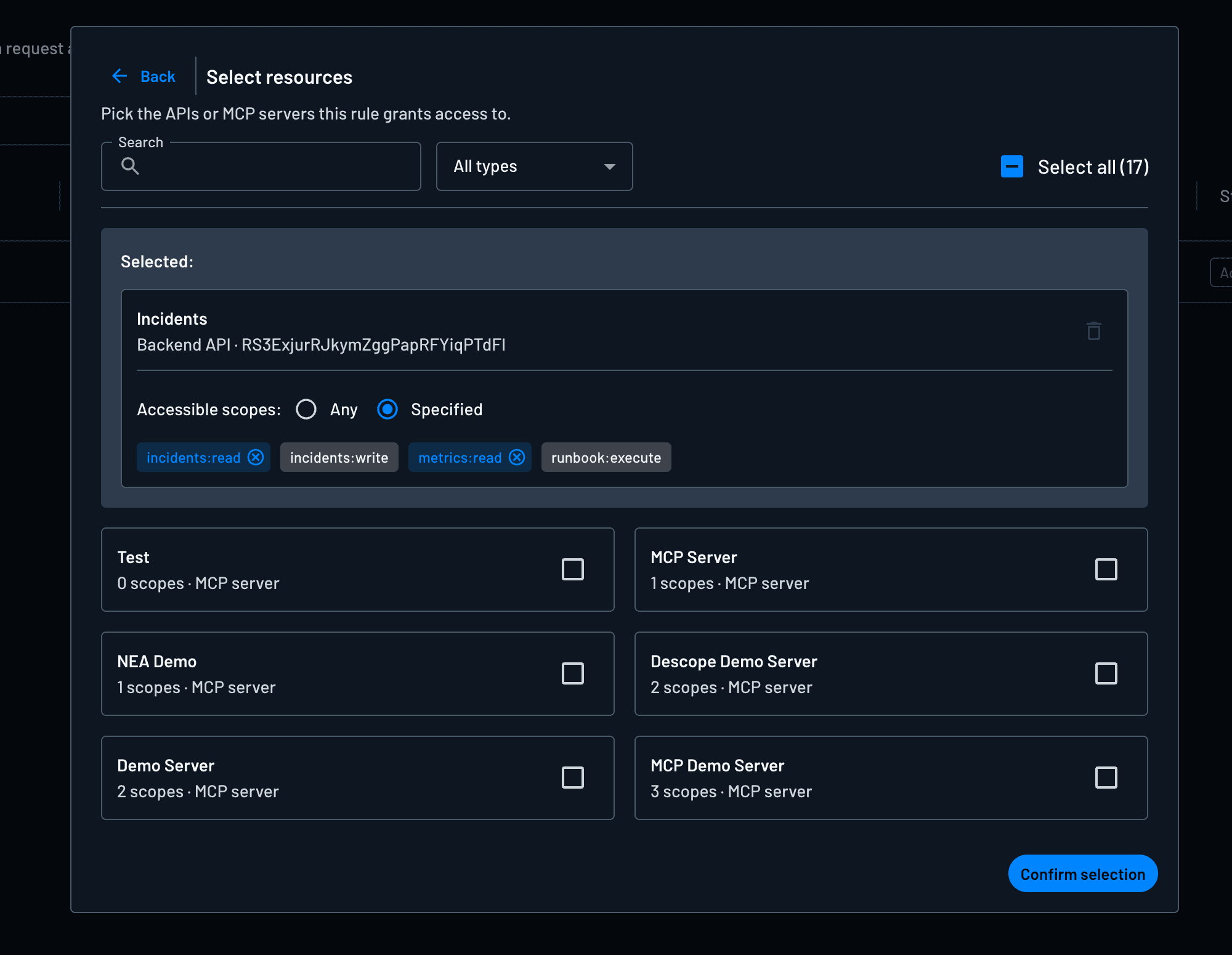Click the Select all (17) label

click(1093, 167)
